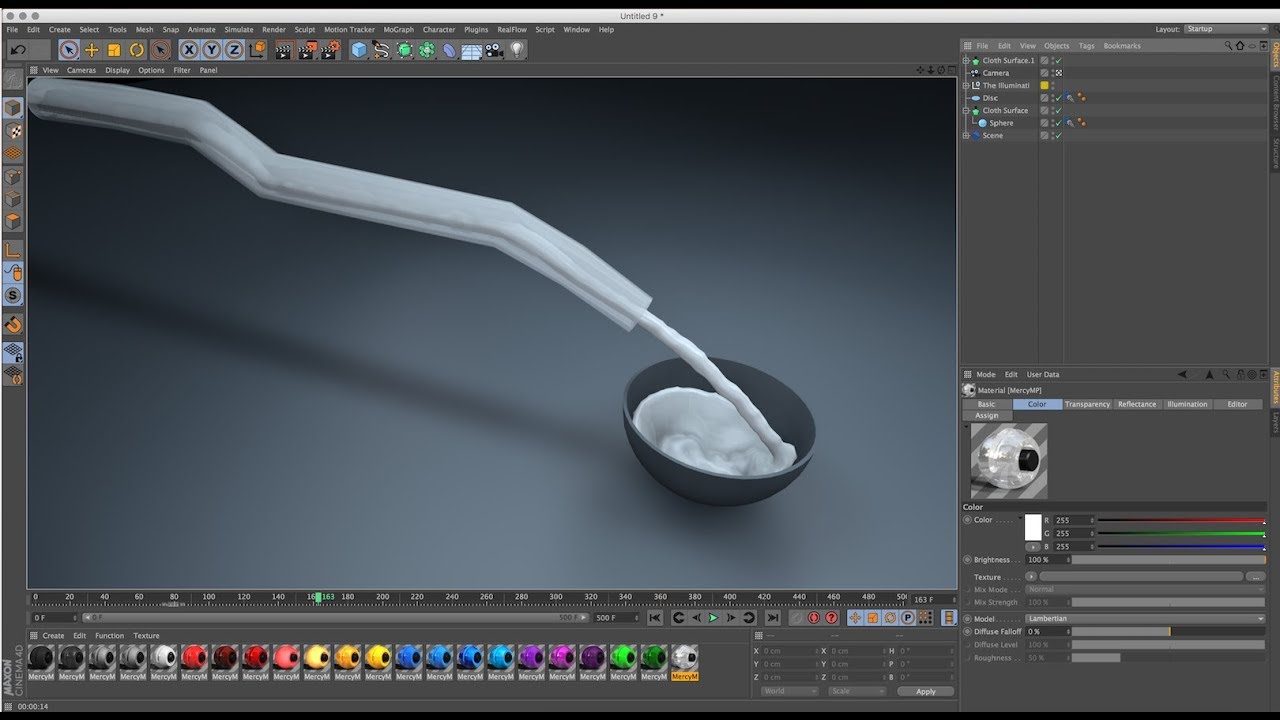Click the red R color slider
1280x720 pixels.
click(x=1182, y=521)
